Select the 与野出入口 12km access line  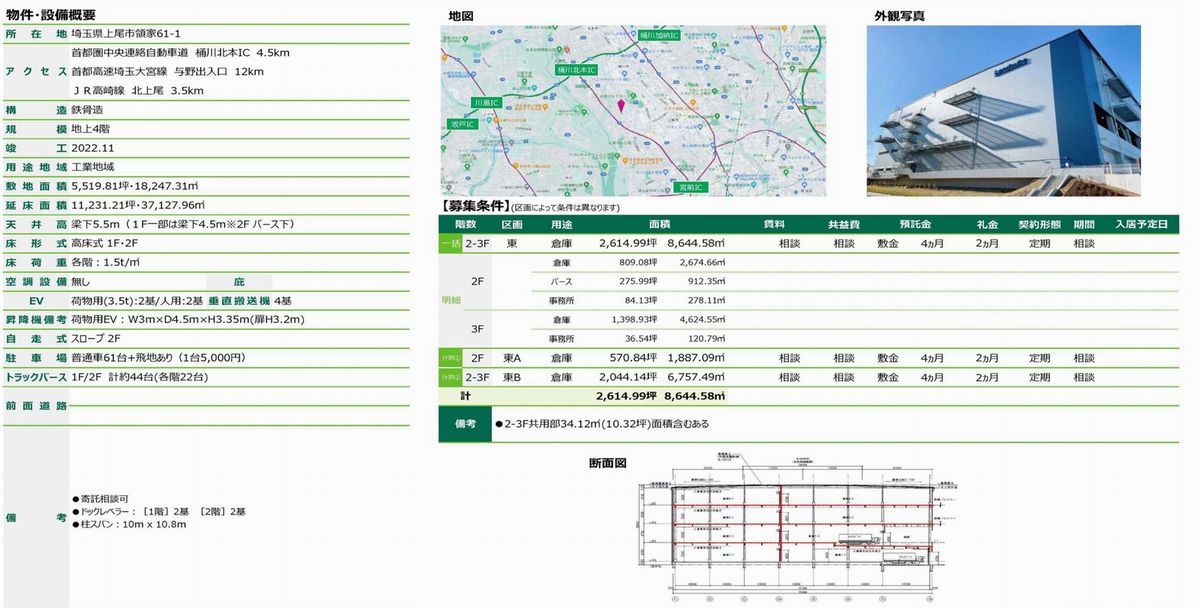[x=167, y=71]
